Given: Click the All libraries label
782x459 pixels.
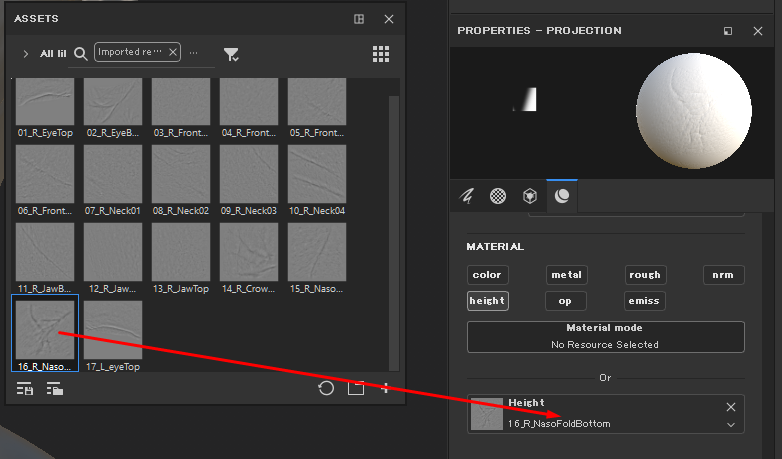Looking at the screenshot, I should pos(53,54).
